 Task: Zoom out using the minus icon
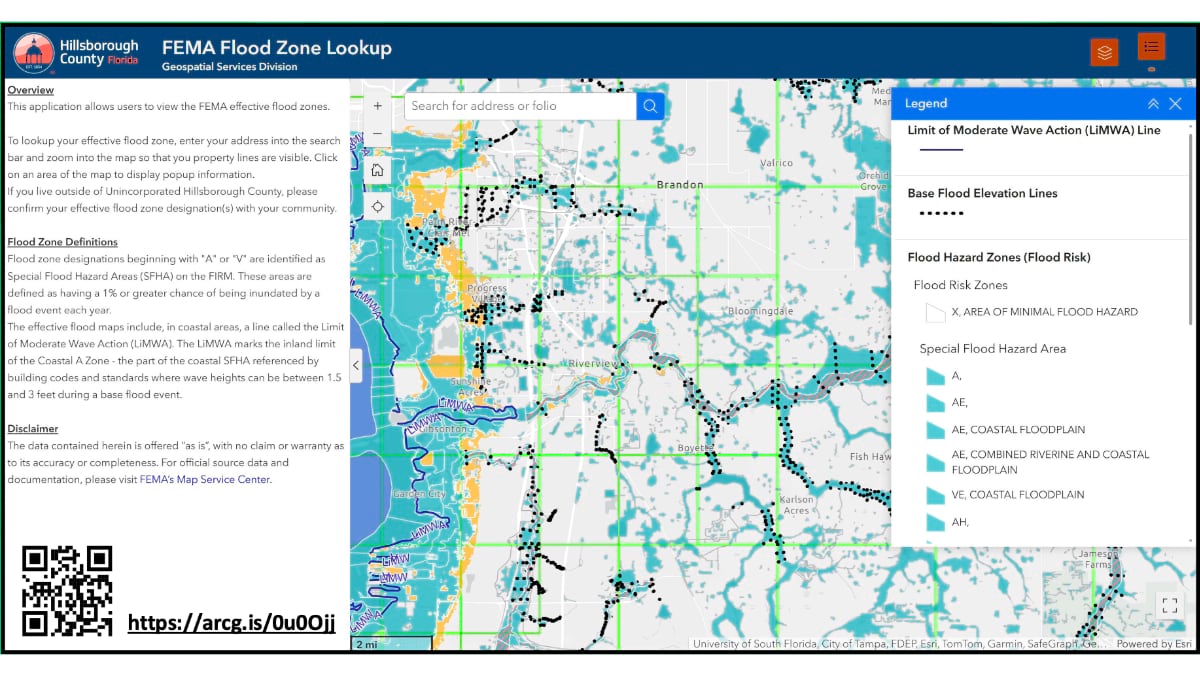[x=377, y=133]
